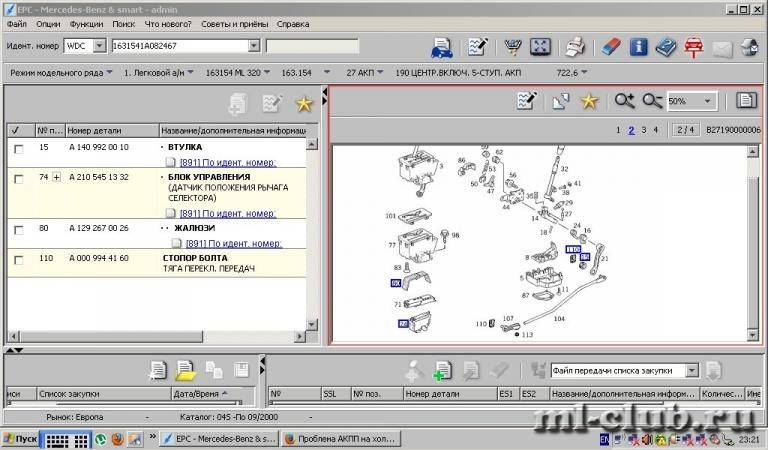
Task: Tick the checkbox for part 80 ЖАЛЮЗИ
Action: pos(18,229)
